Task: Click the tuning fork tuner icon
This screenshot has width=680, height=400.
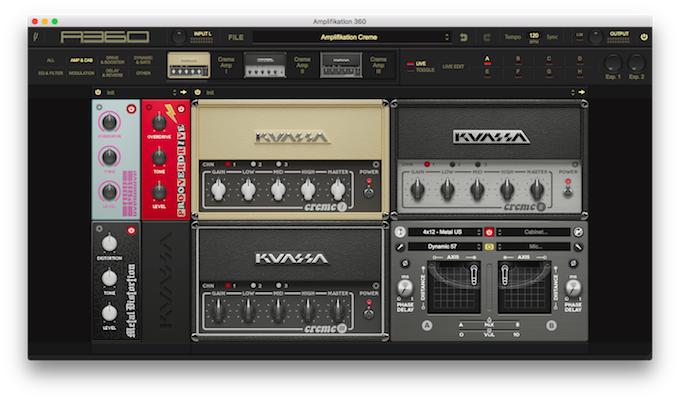Action: pyautogui.click(x=36, y=37)
